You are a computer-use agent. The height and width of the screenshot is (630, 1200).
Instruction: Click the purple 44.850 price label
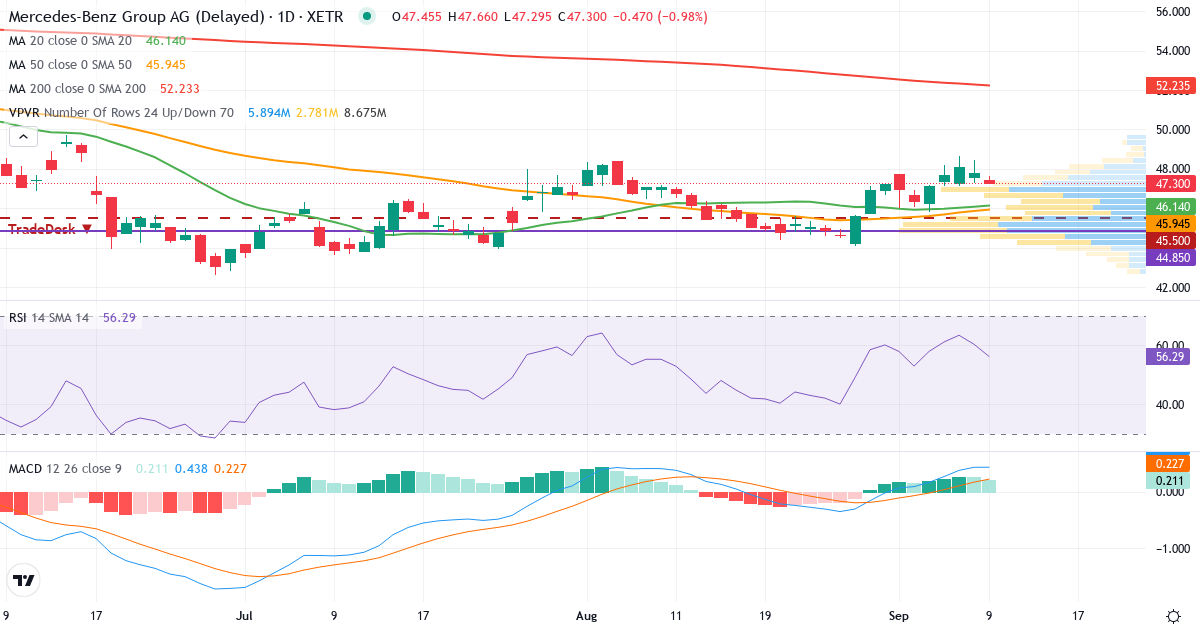[x=1171, y=257]
